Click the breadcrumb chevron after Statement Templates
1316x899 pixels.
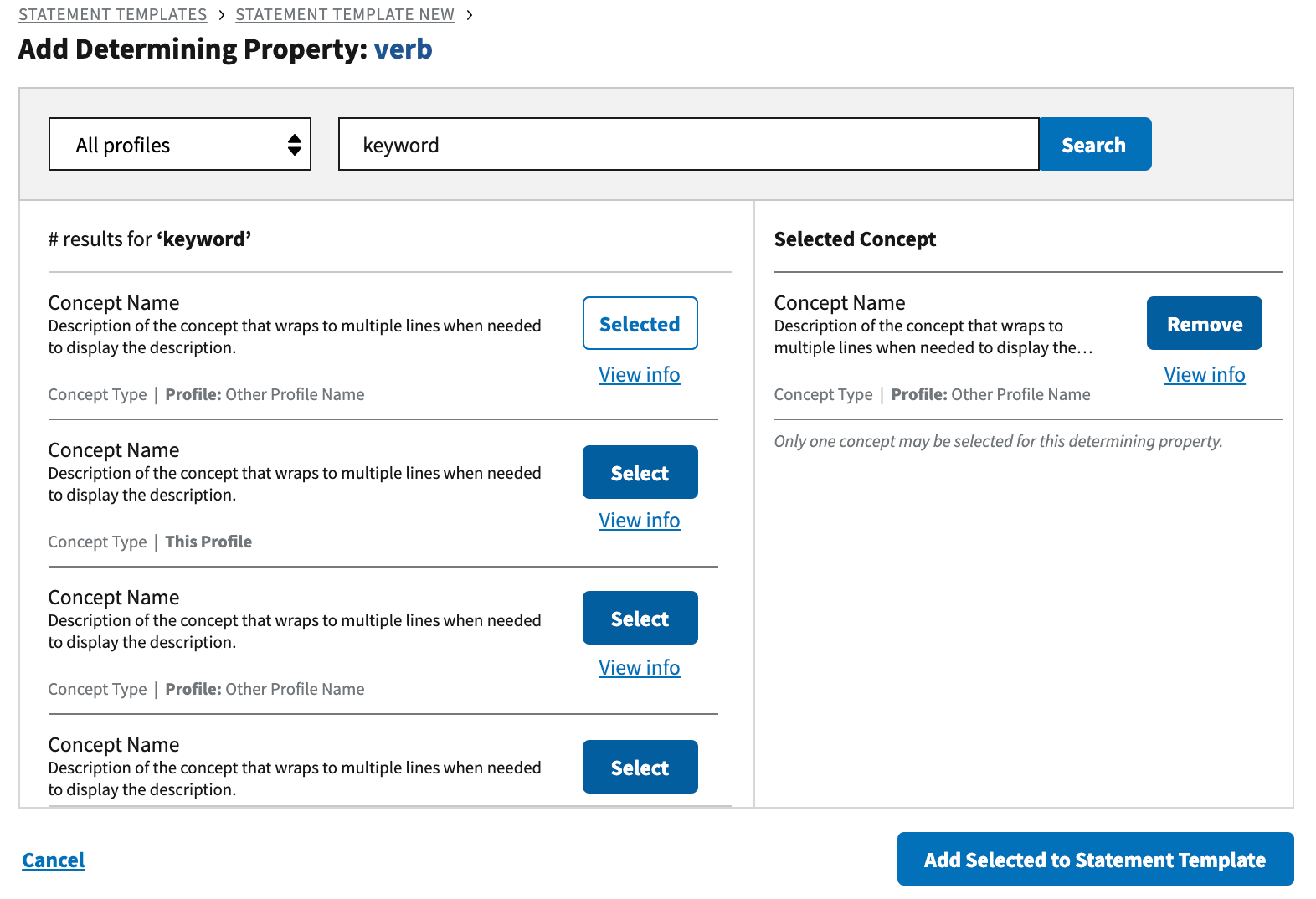click(222, 15)
